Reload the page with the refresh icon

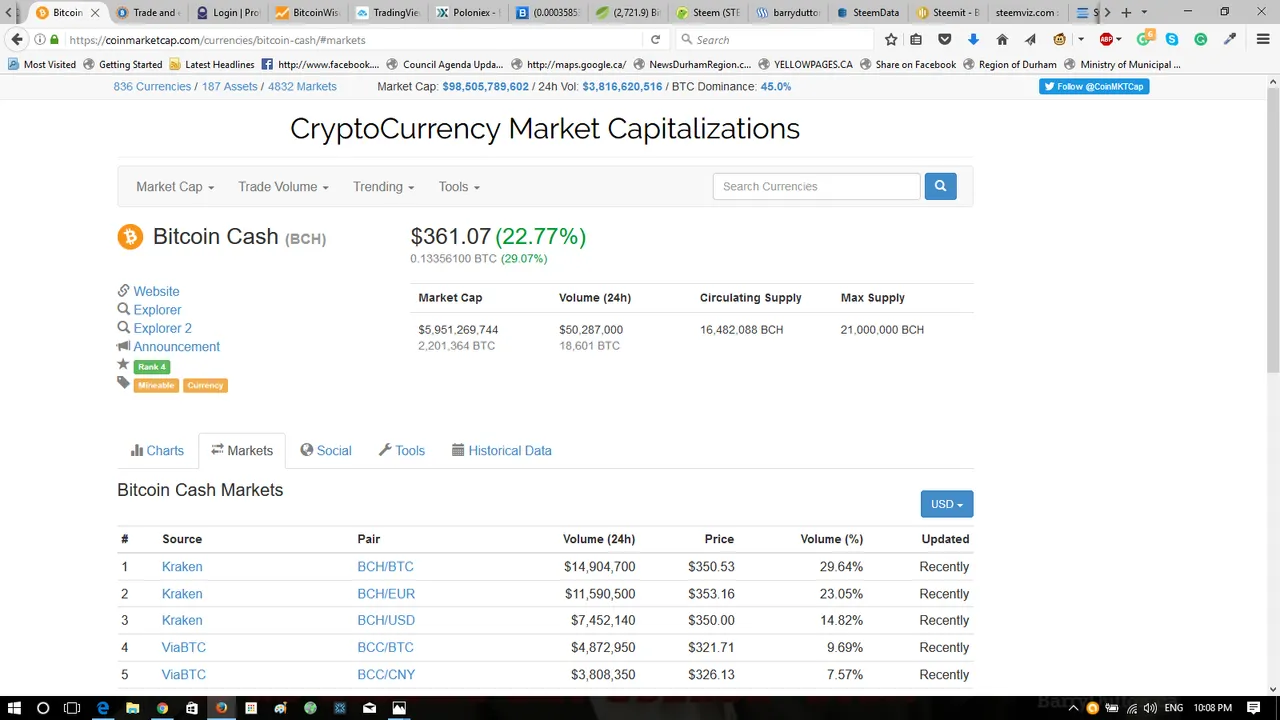click(x=655, y=40)
